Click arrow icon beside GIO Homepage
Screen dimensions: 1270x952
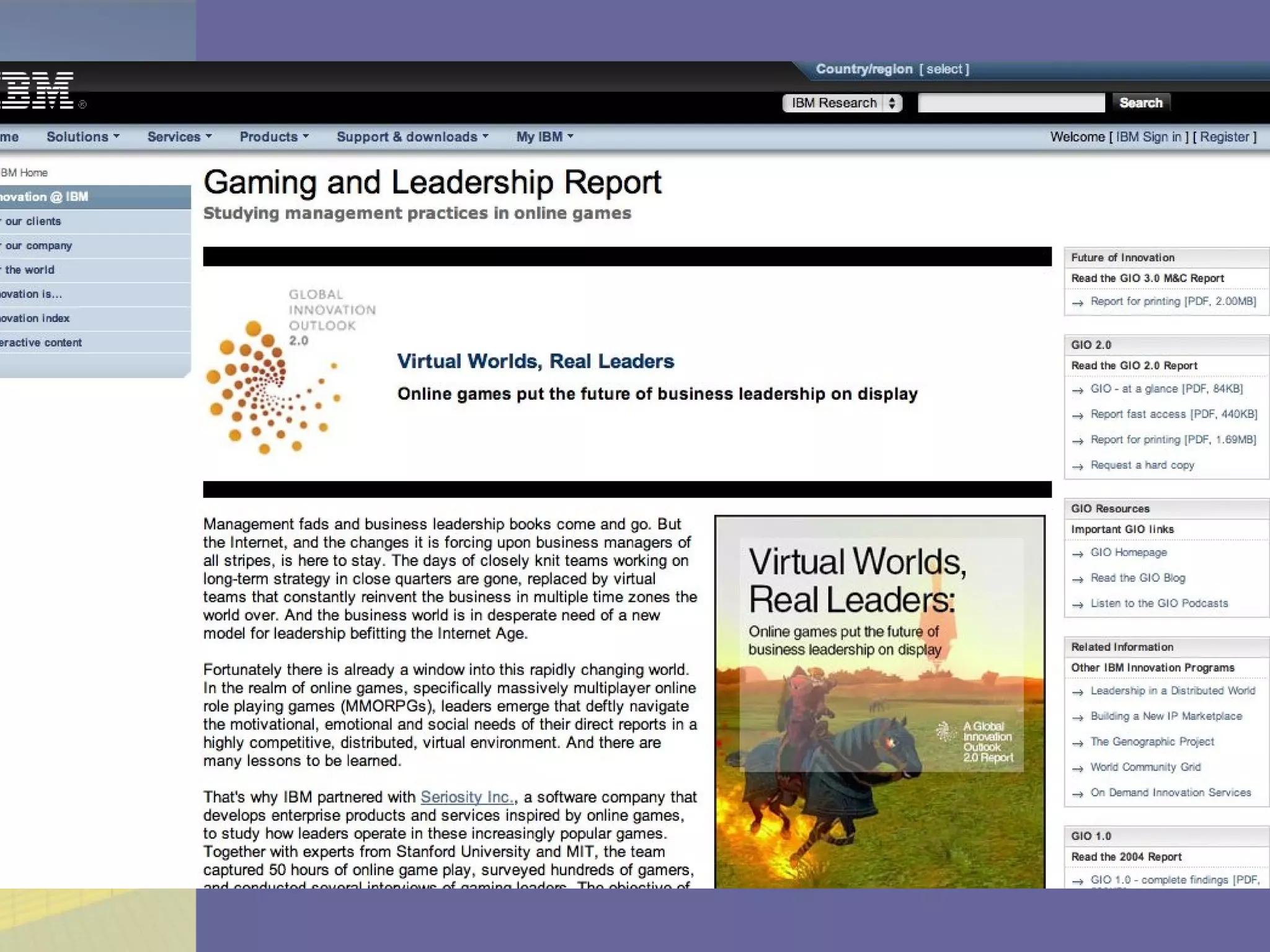point(1078,553)
